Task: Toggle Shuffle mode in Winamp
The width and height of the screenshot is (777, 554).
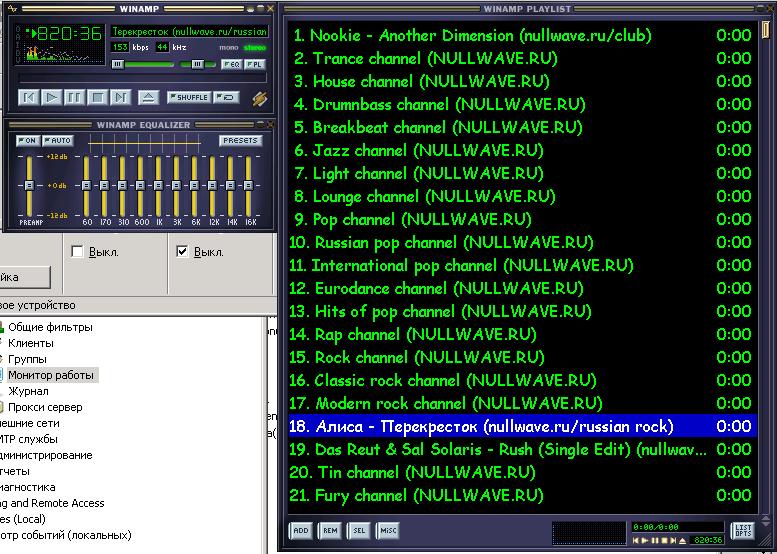Action: 189,97
